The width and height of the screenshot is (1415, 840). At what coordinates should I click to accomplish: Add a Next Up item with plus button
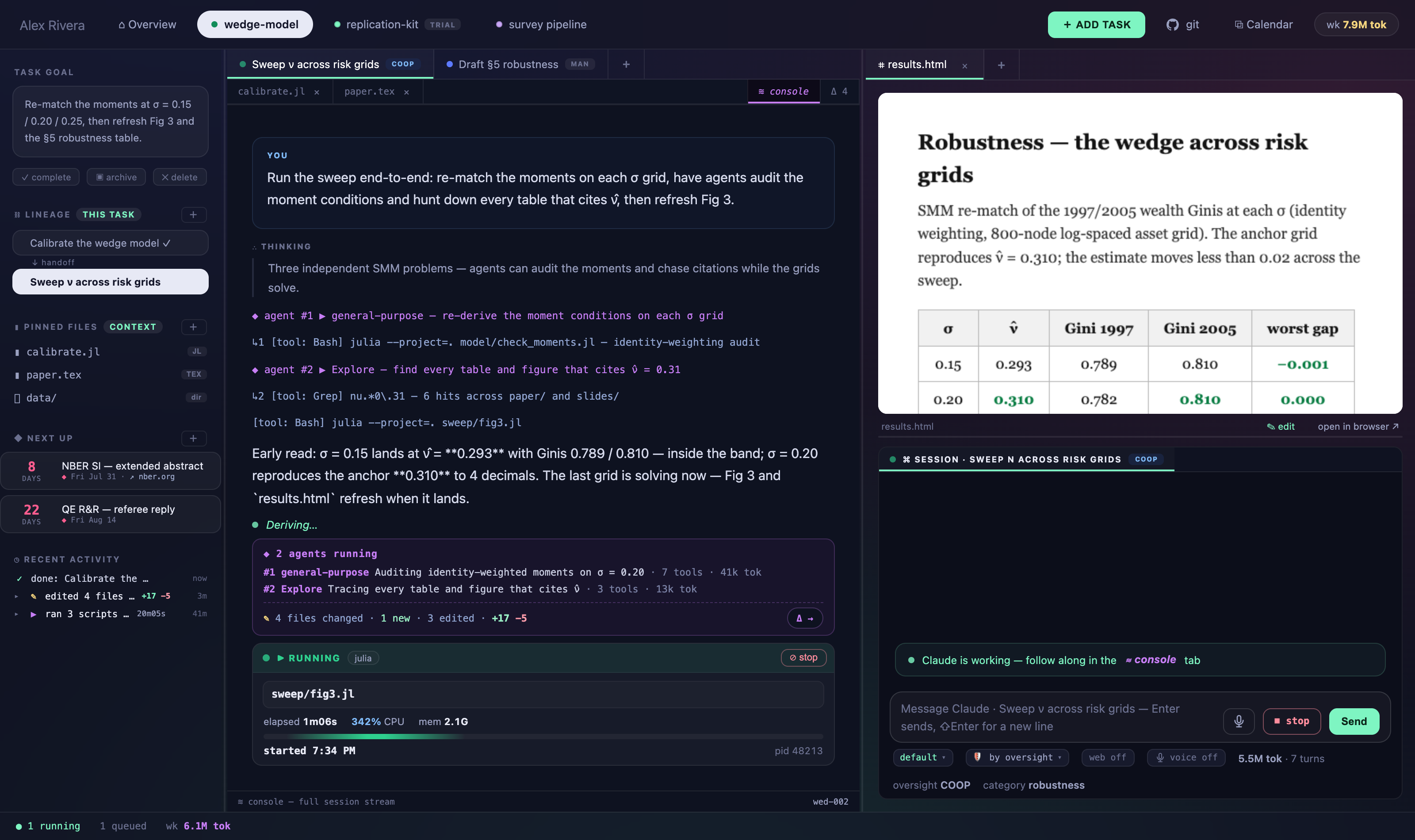pos(194,438)
